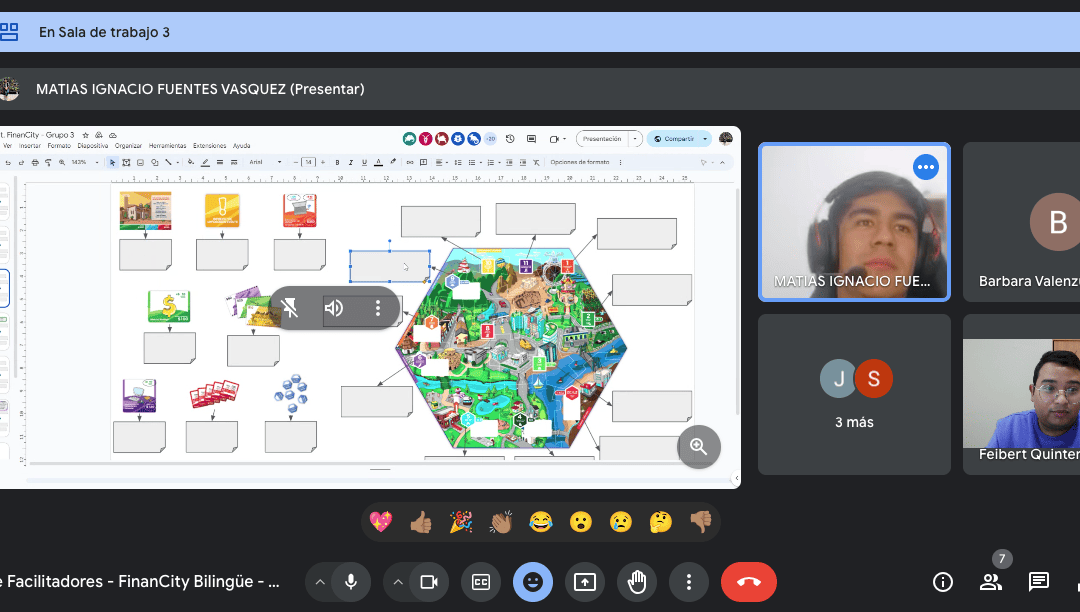Unpin the shared presentation tile
The height and width of the screenshot is (612, 1080).
pos(290,308)
